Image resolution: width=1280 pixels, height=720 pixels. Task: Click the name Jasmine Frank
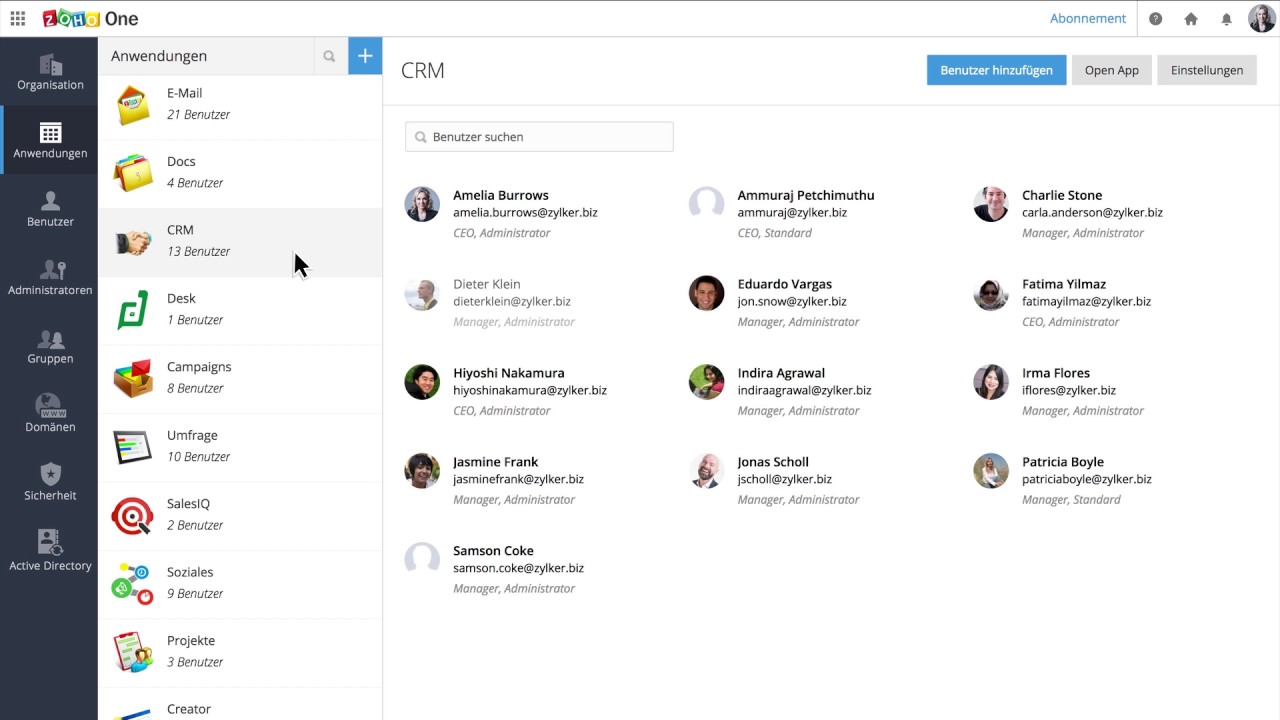[496, 462]
